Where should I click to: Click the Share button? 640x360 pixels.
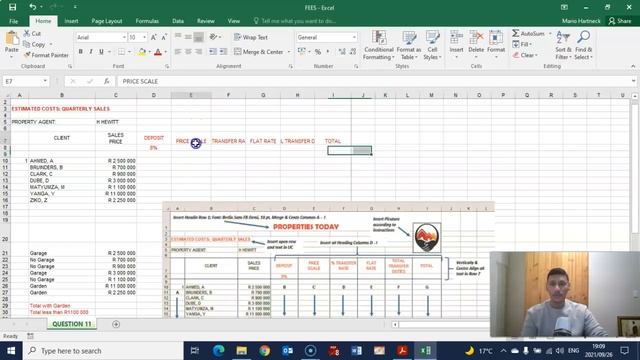point(620,21)
